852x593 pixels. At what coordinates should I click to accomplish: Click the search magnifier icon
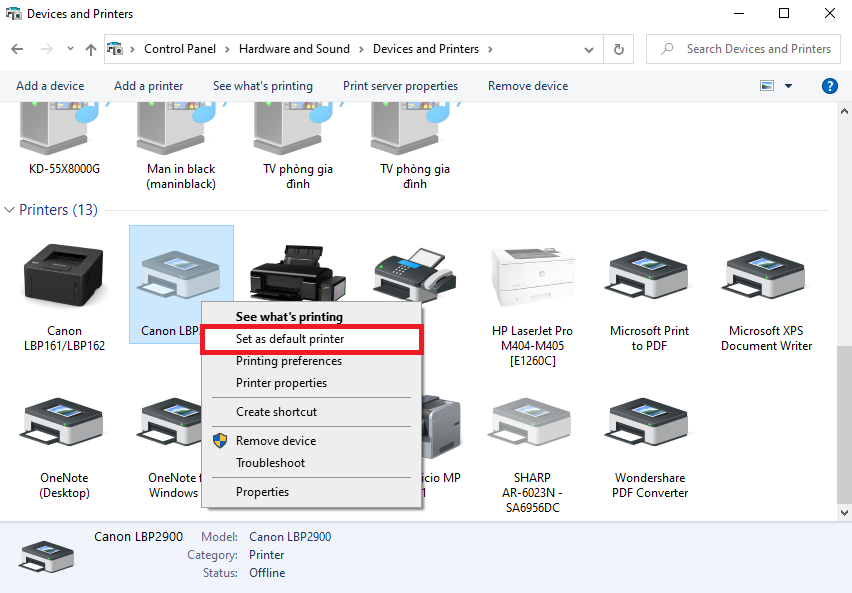point(667,49)
